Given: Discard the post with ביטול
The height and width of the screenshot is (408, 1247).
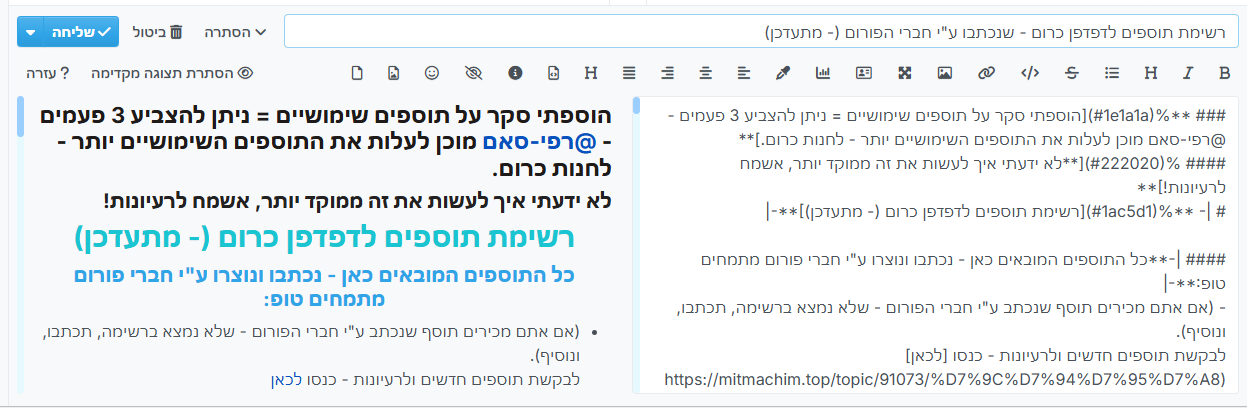Looking at the screenshot, I should [x=157, y=32].
